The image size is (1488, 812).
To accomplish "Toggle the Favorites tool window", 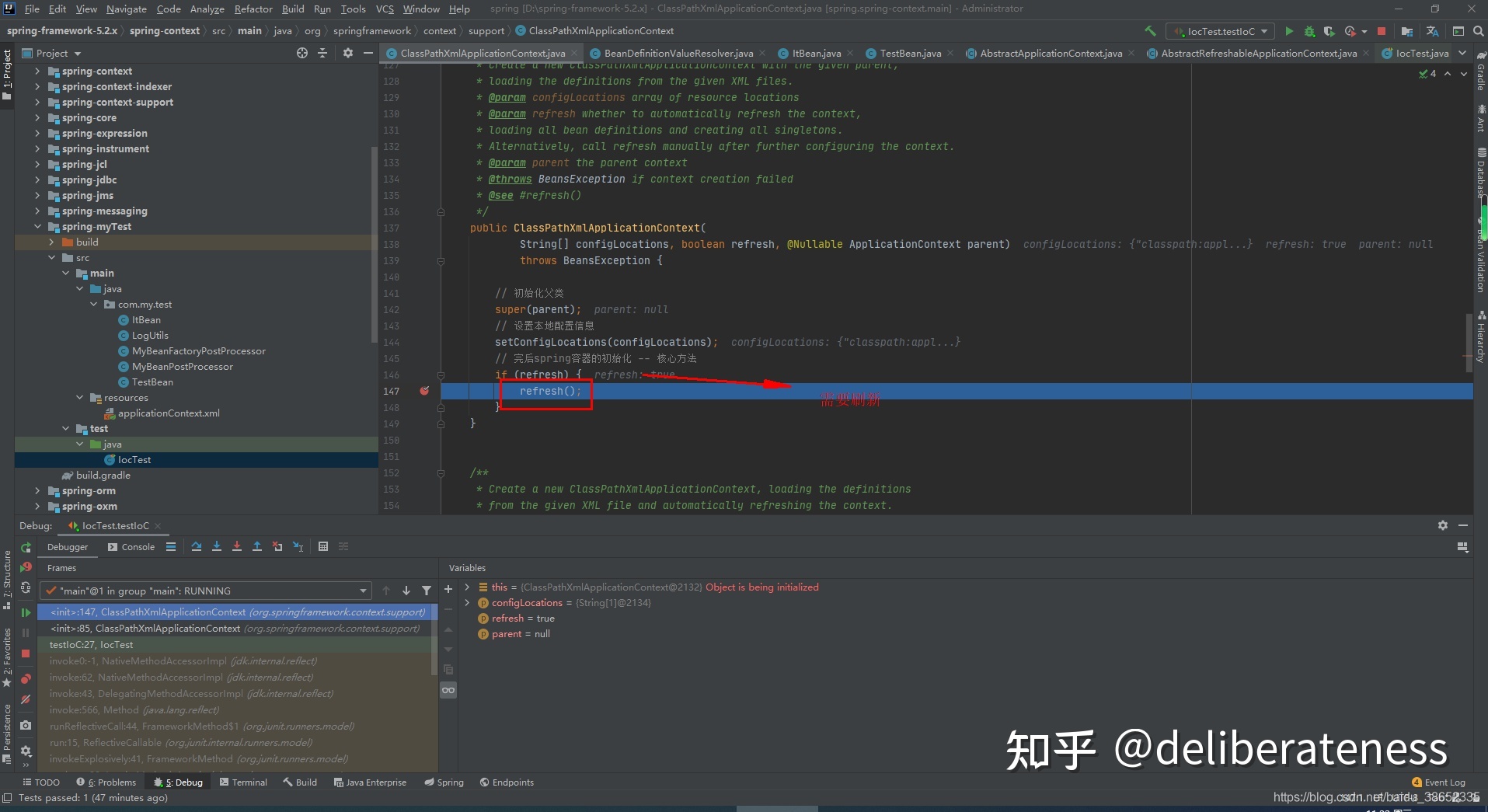I will pos(7,657).
